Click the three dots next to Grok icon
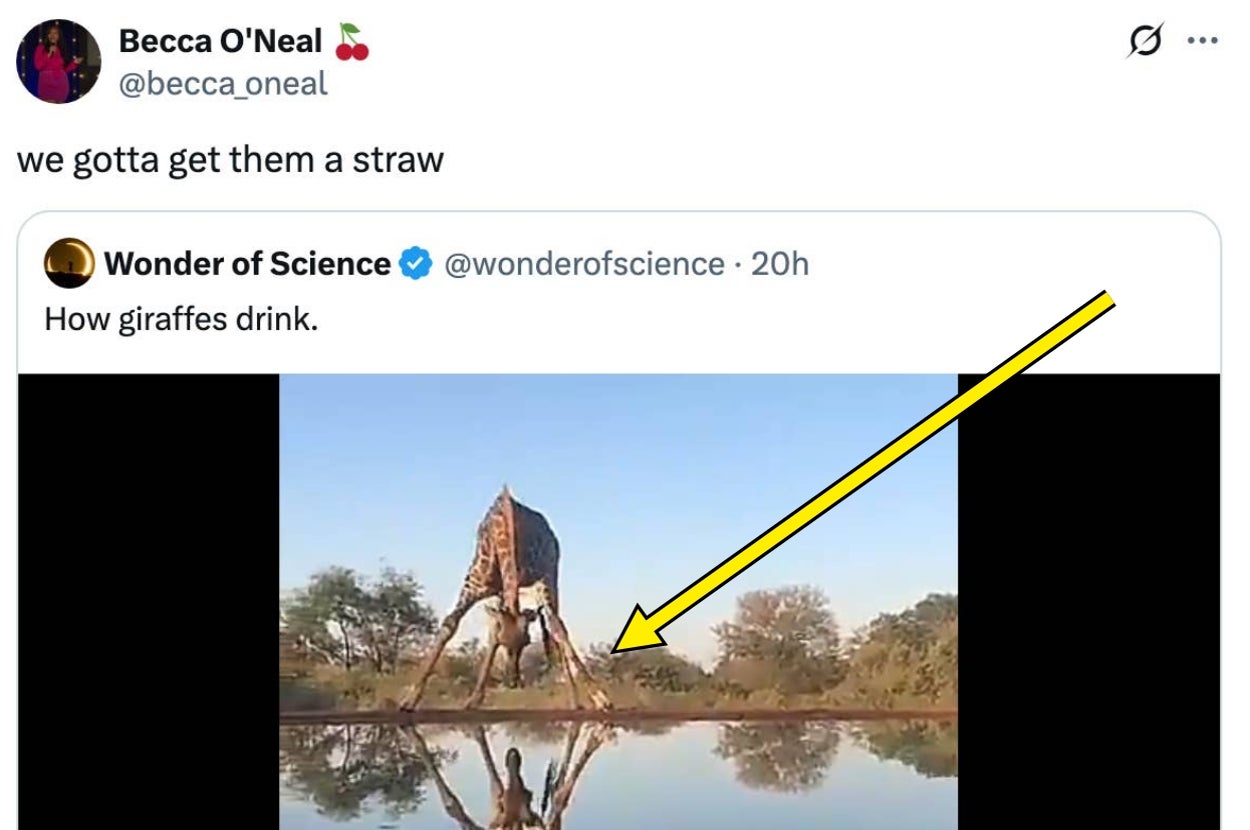 click(x=1203, y=40)
